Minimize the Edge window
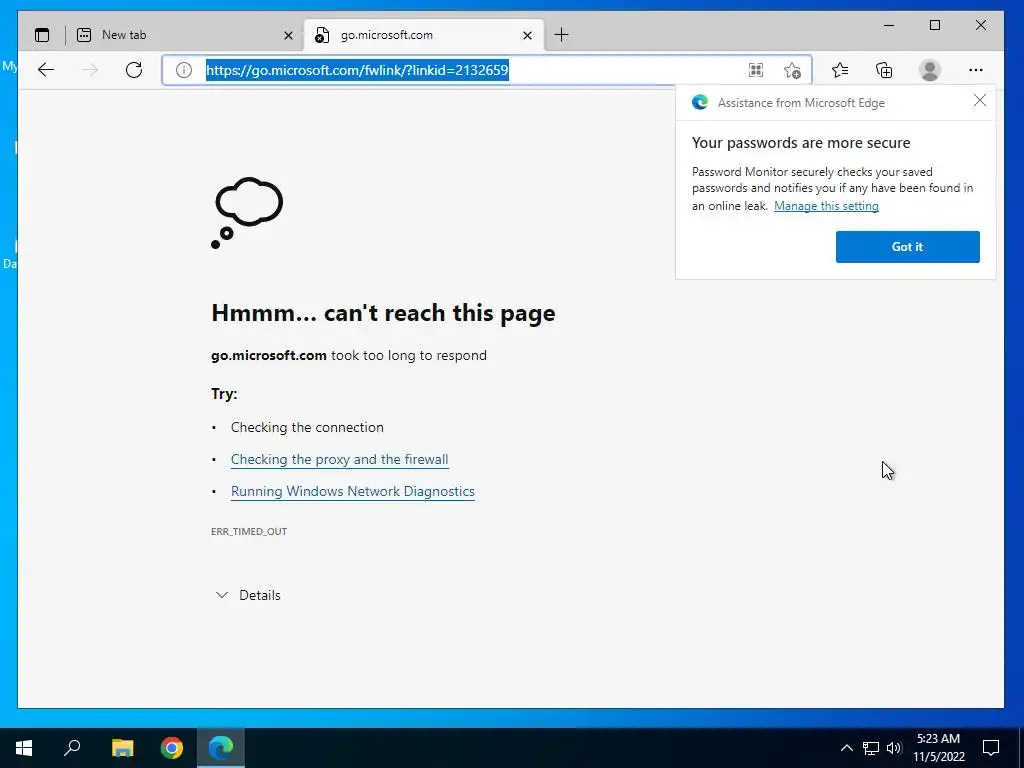 coord(889,25)
